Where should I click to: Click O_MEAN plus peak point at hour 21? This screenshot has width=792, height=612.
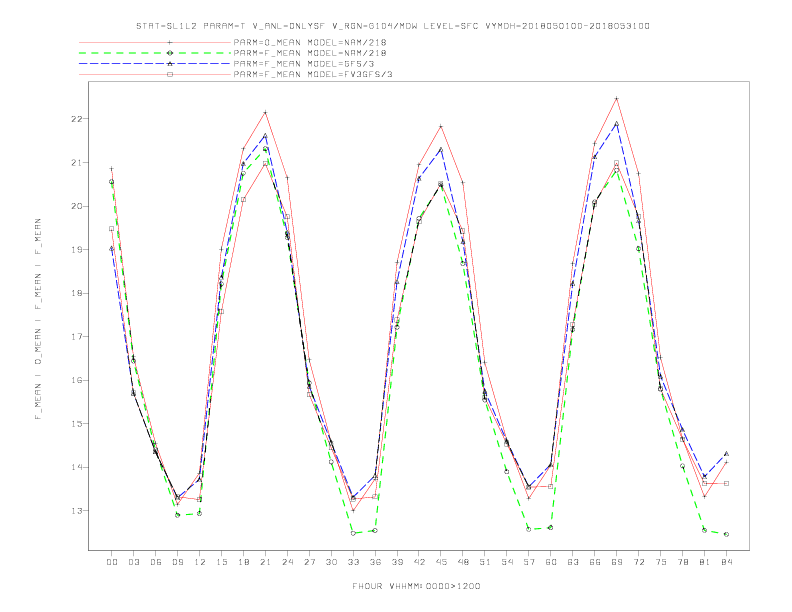[x=265, y=112]
